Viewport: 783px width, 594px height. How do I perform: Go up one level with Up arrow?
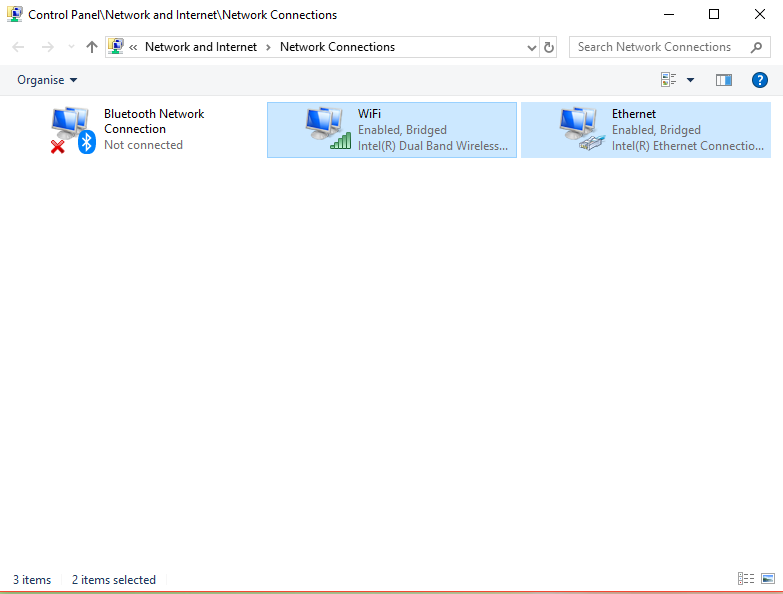(x=91, y=47)
